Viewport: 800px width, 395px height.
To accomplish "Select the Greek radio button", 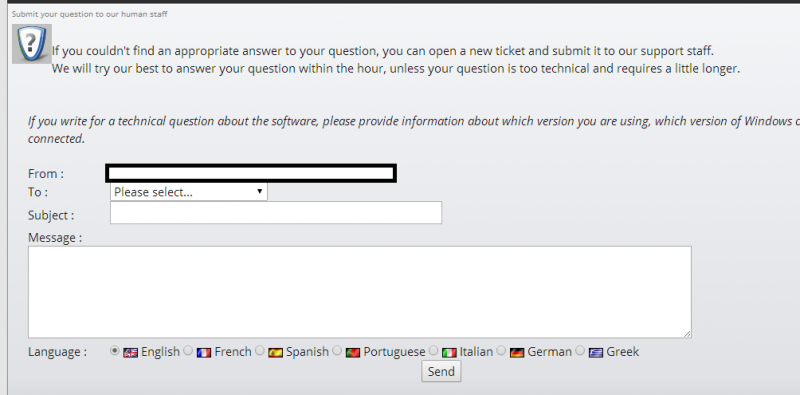I will tap(580, 351).
